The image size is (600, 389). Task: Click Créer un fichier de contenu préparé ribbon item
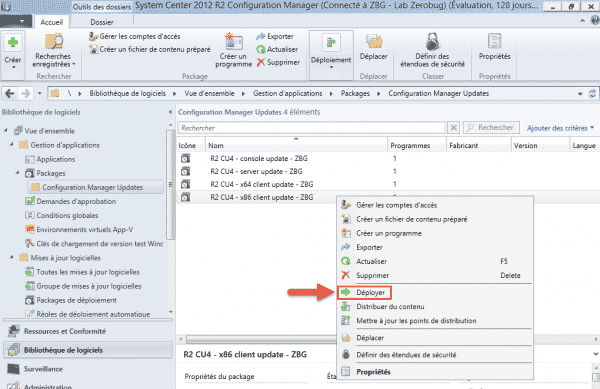point(150,49)
